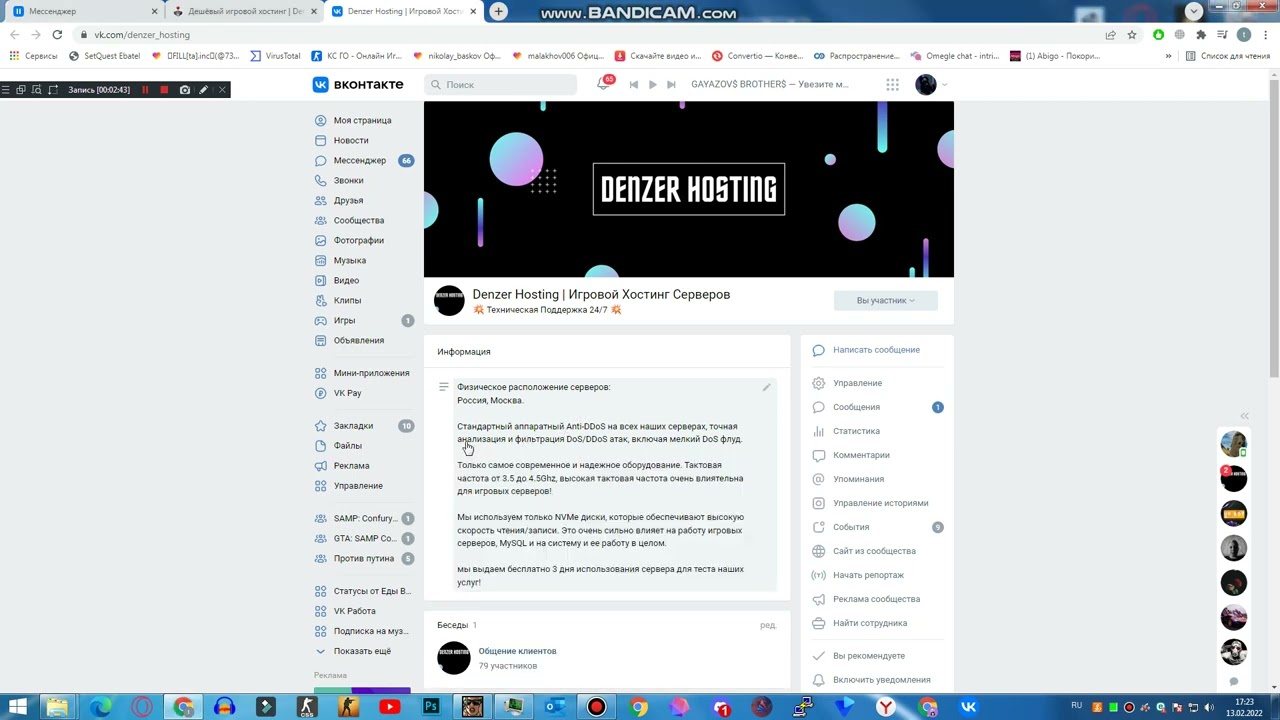Viewport: 1280px width, 720px height.
Task: Click ред. next to Беседы
Action: 768,625
